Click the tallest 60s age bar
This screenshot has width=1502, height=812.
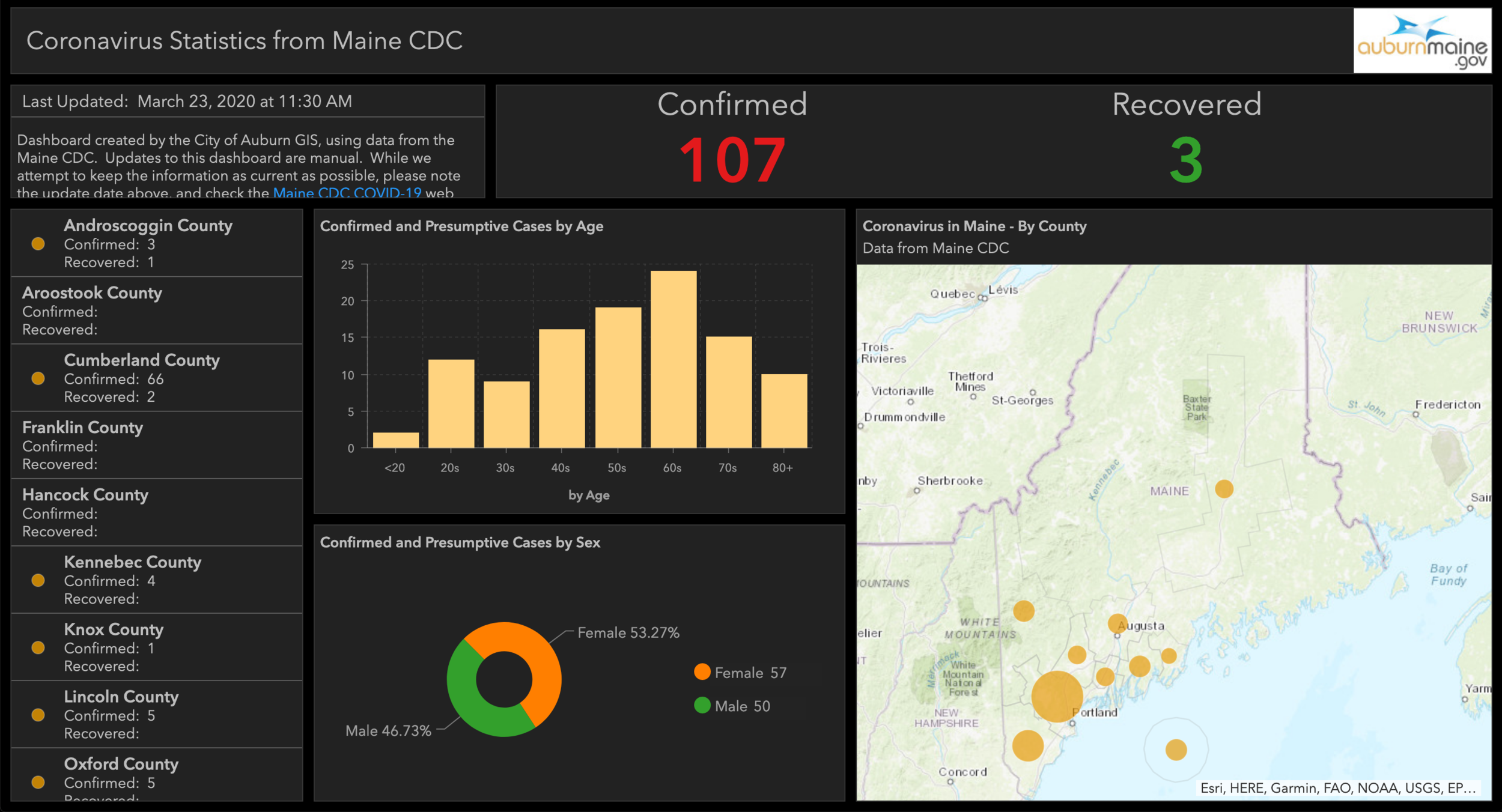click(x=673, y=359)
